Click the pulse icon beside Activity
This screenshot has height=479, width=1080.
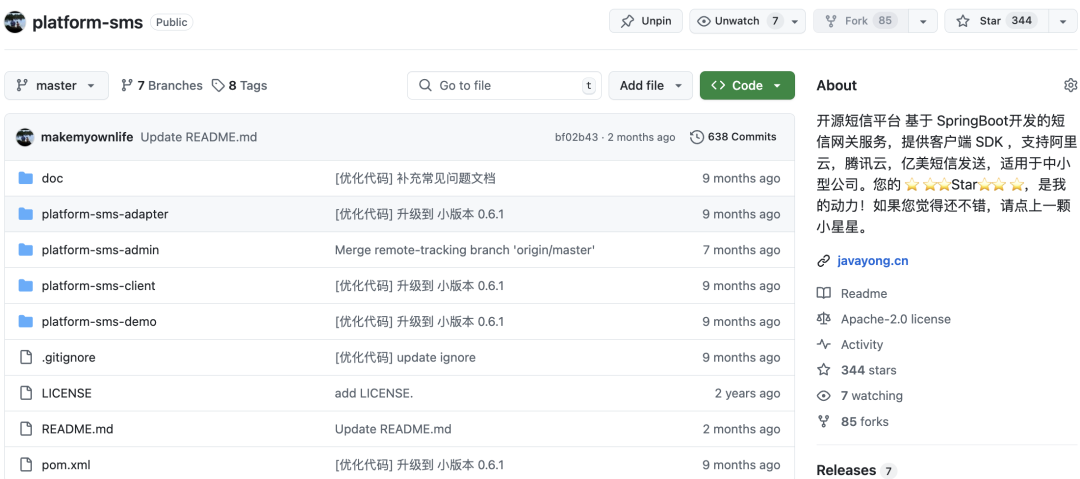823,345
